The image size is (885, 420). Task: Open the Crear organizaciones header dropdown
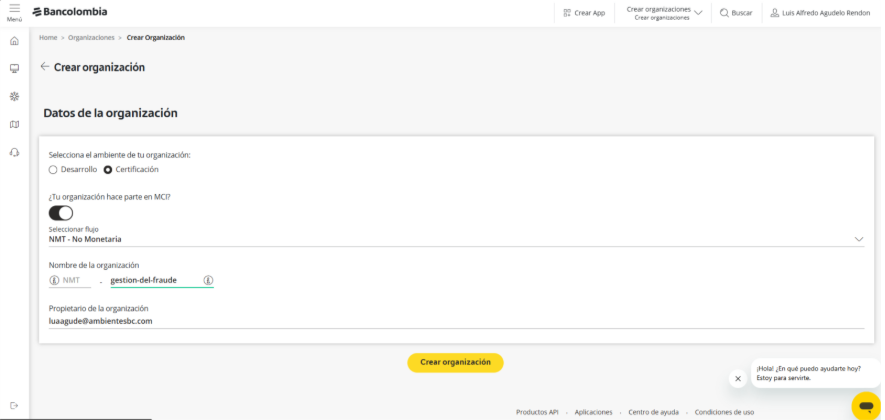tap(664, 13)
